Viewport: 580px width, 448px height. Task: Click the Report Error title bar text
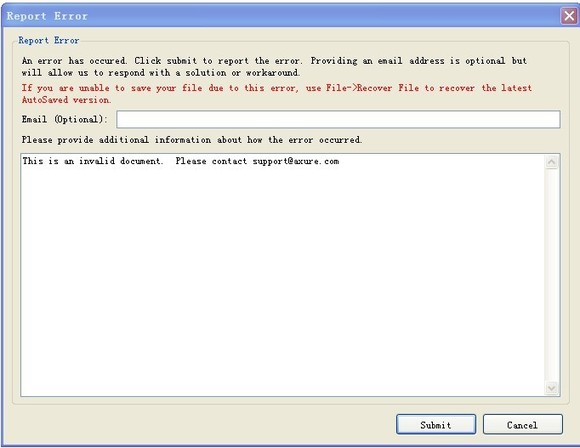pos(47,16)
